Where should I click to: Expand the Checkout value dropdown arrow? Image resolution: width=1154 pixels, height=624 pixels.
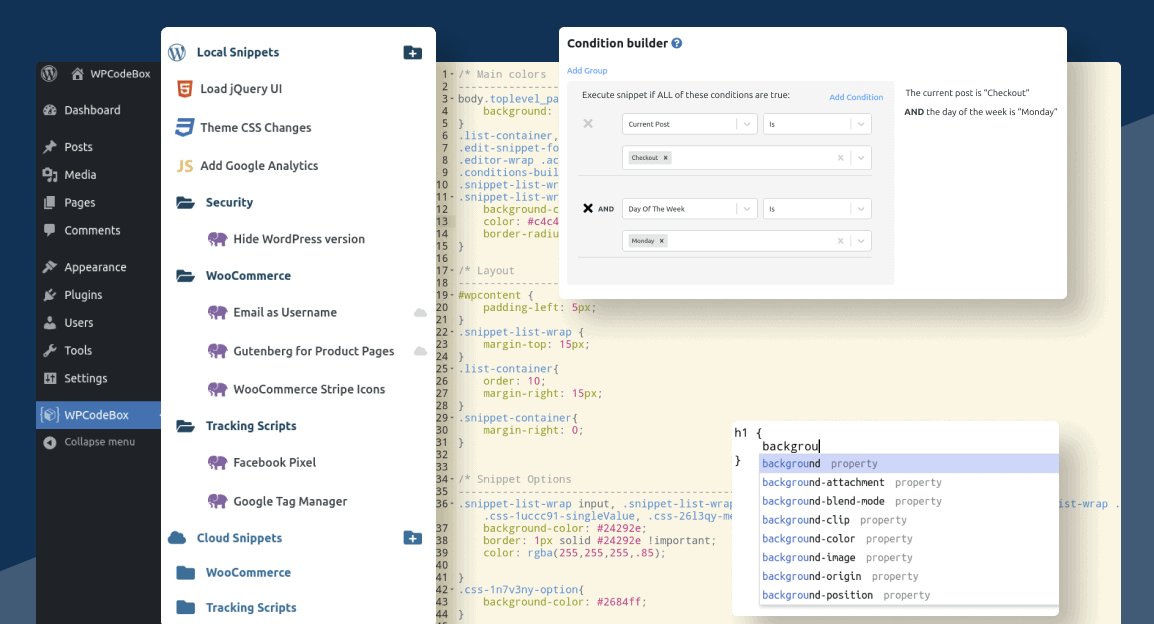pyautogui.click(x=861, y=157)
